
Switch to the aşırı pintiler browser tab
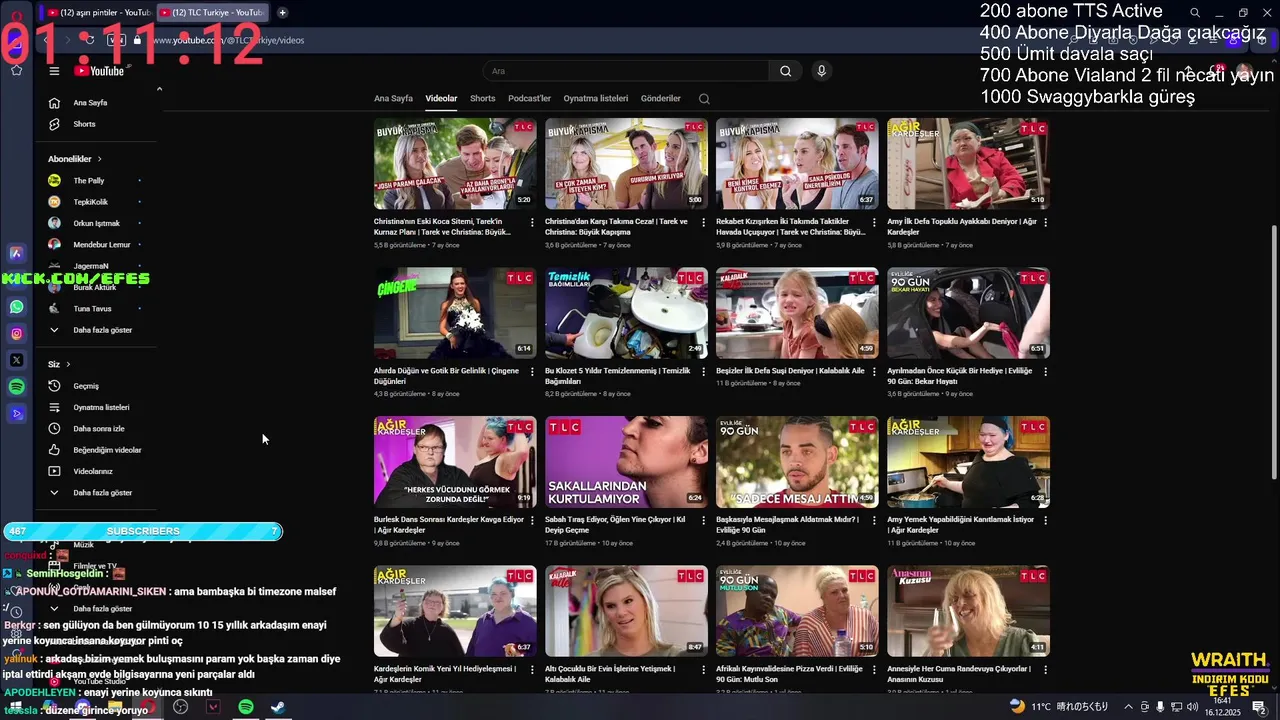(x=96, y=12)
